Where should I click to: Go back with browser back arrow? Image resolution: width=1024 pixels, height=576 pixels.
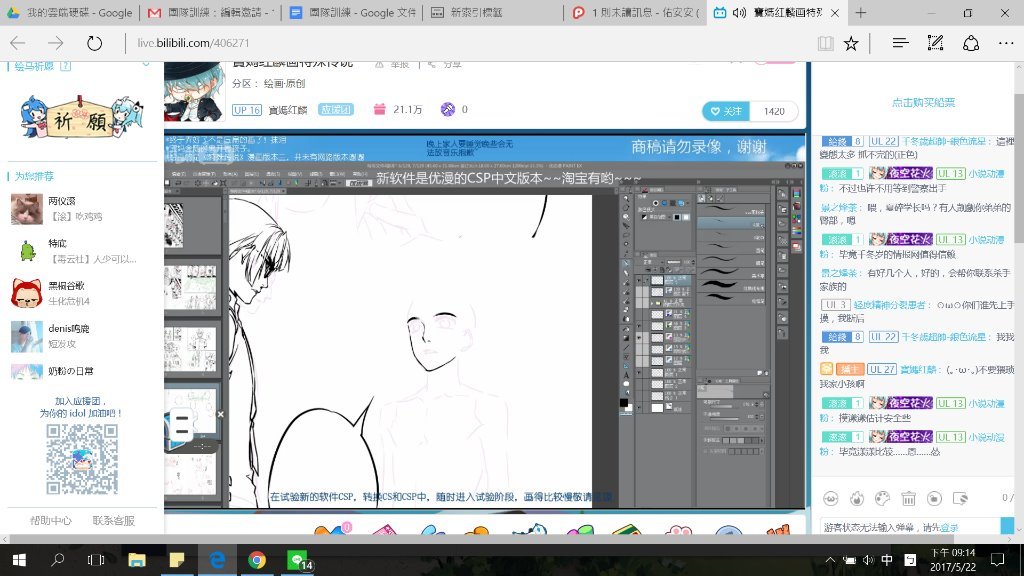click(18, 43)
